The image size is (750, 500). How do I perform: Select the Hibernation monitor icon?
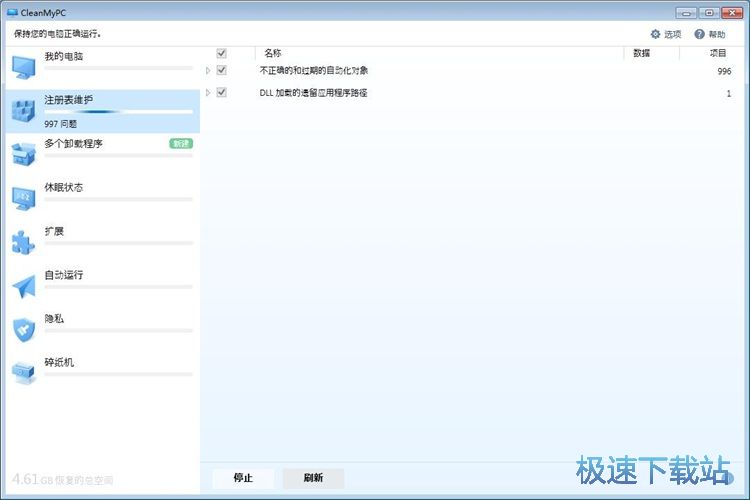coord(23,199)
